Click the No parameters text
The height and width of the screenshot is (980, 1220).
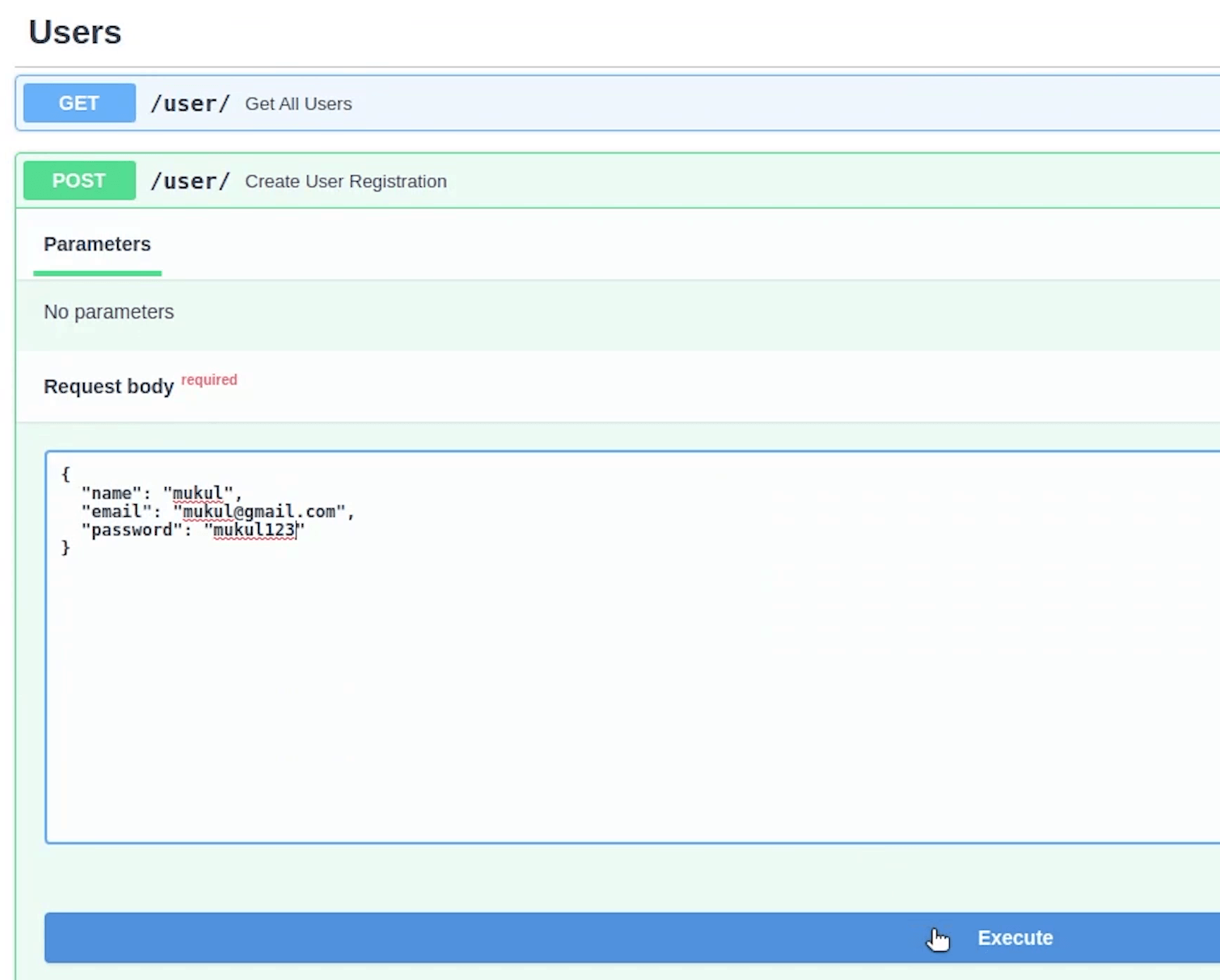pyautogui.click(x=109, y=312)
